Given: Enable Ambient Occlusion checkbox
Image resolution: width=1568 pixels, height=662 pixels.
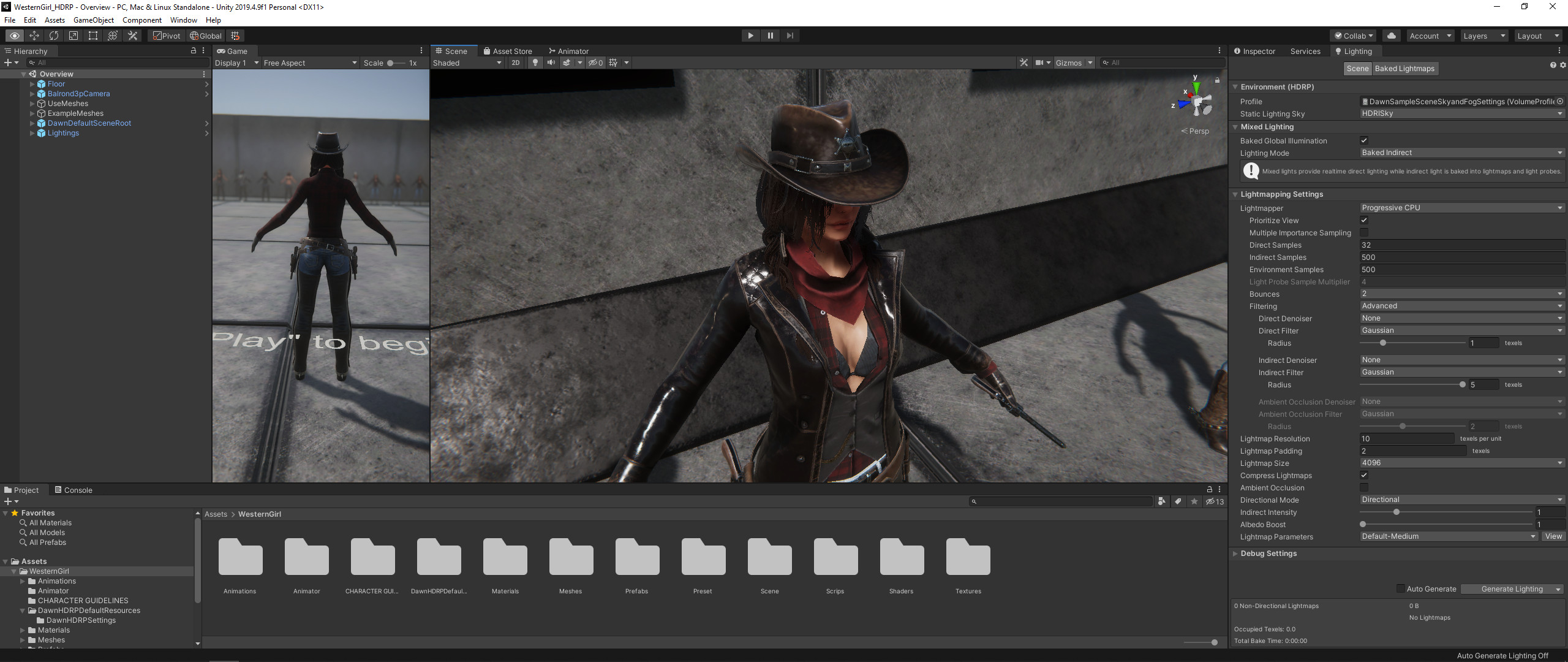Looking at the screenshot, I should pos(1364,487).
